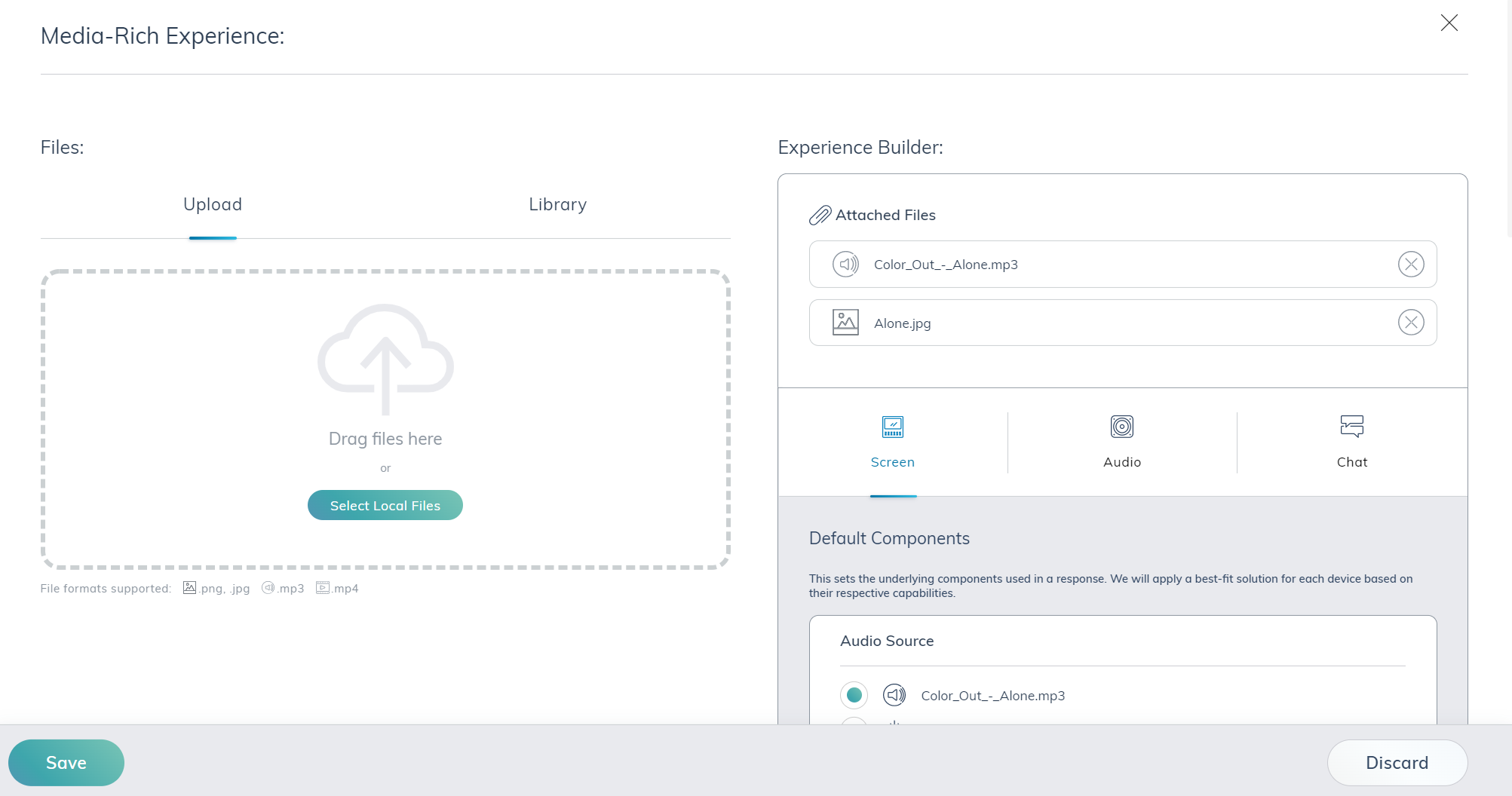Close the Media-Rich Experience dialog
This screenshot has height=796, width=1512.
click(x=1449, y=23)
